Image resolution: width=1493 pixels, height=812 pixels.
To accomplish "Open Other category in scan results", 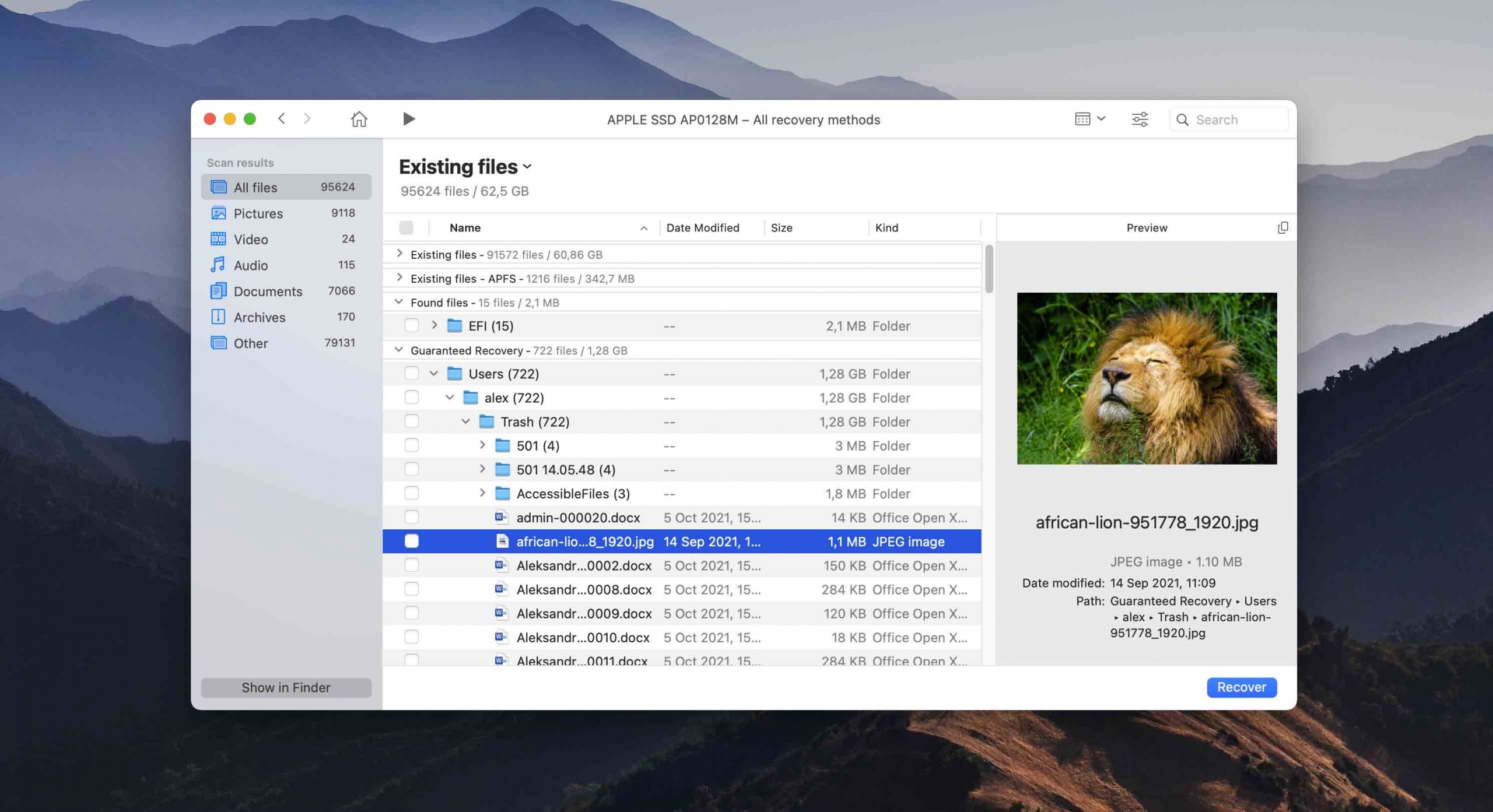I will point(250,343).
